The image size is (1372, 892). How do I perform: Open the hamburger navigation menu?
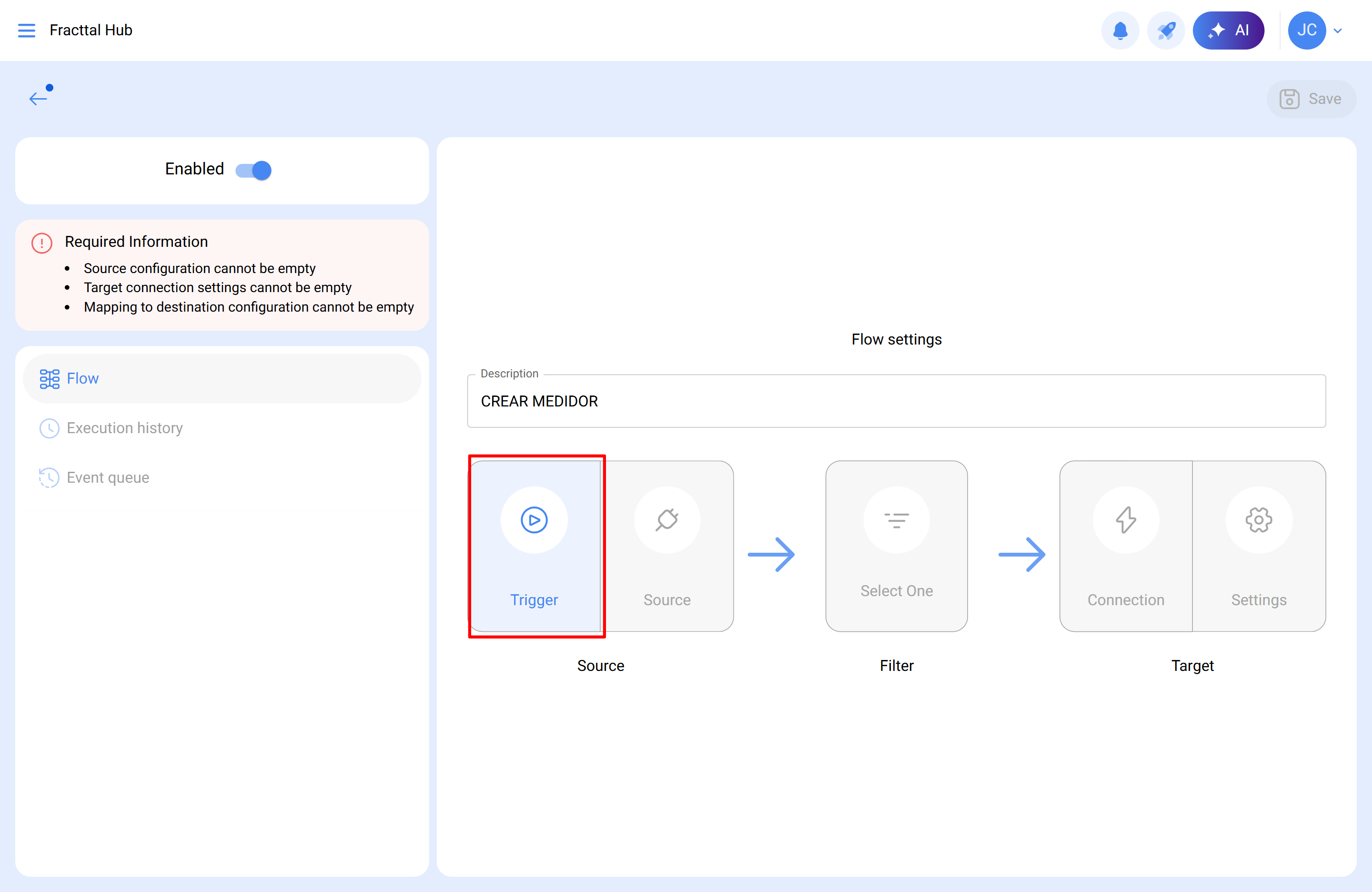[27, 30]
